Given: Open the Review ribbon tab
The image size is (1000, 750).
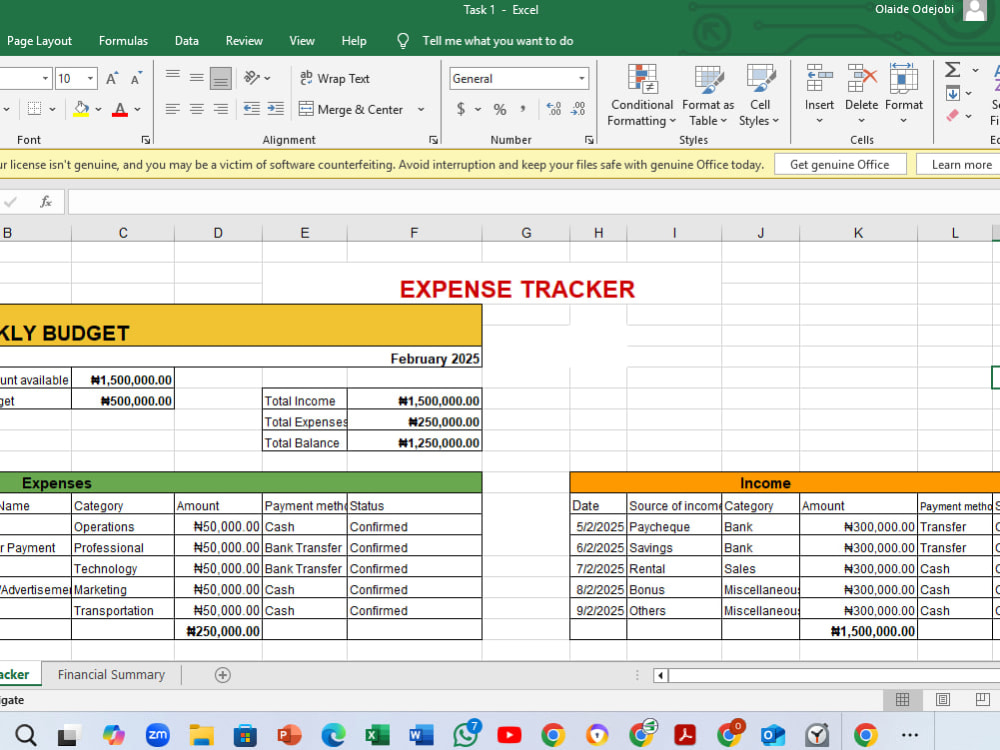Looking at the screenshot, I should pos(244,41).
